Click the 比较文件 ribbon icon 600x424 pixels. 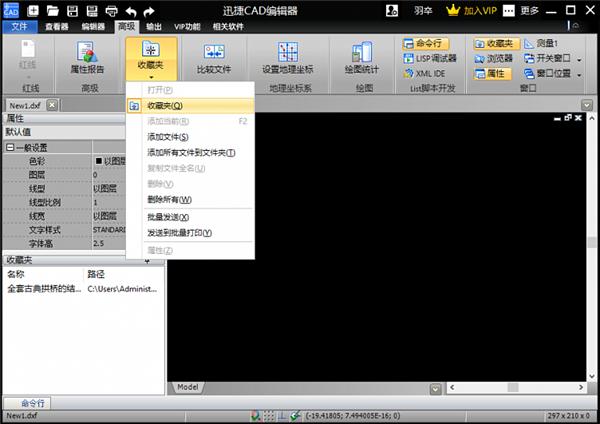pyautogui.click(x=214, y=52)
